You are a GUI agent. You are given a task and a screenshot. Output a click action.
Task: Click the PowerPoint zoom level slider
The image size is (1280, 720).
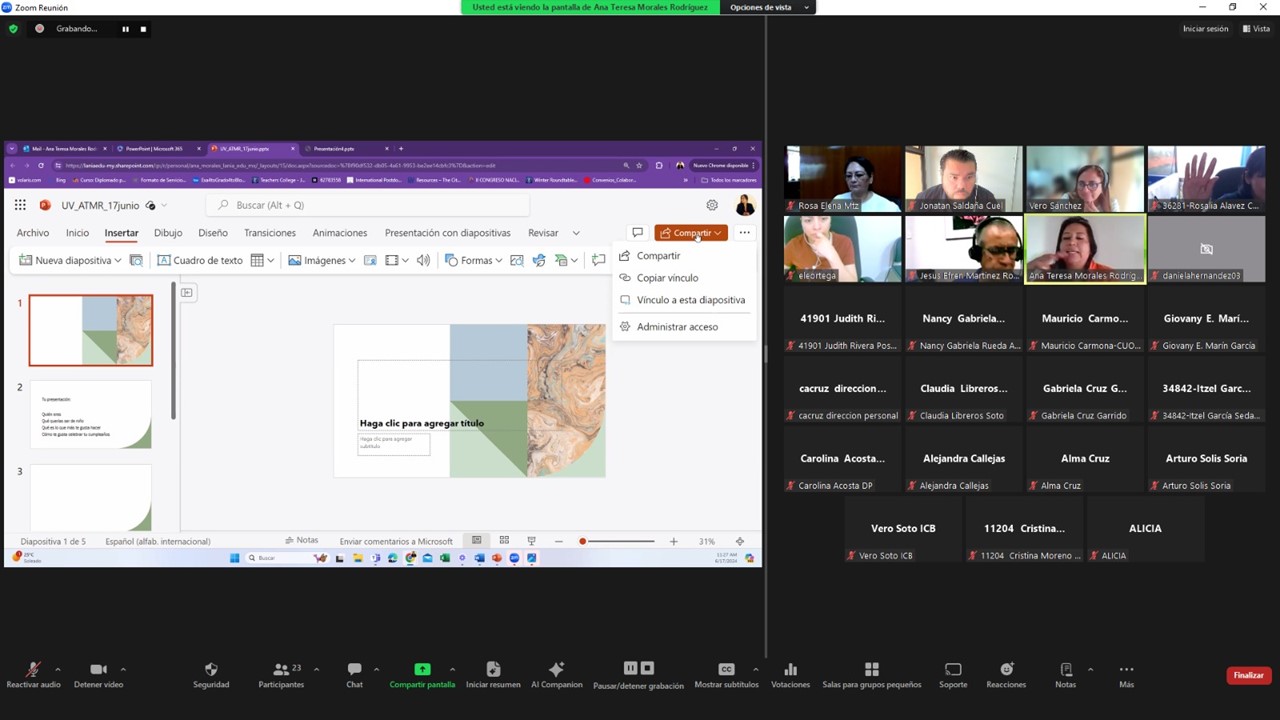click(x=615, y=541)
